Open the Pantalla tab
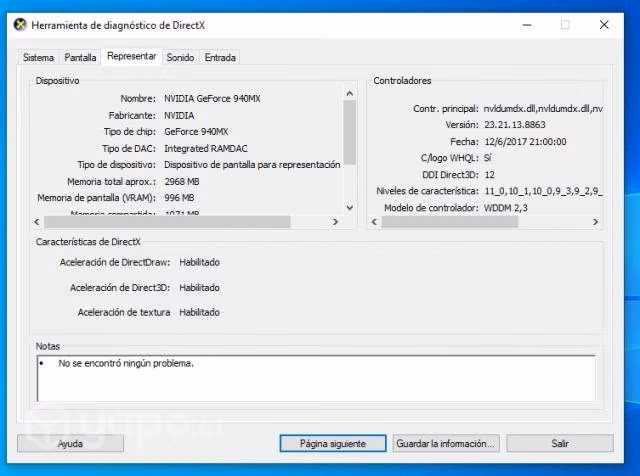 (80, 58)
